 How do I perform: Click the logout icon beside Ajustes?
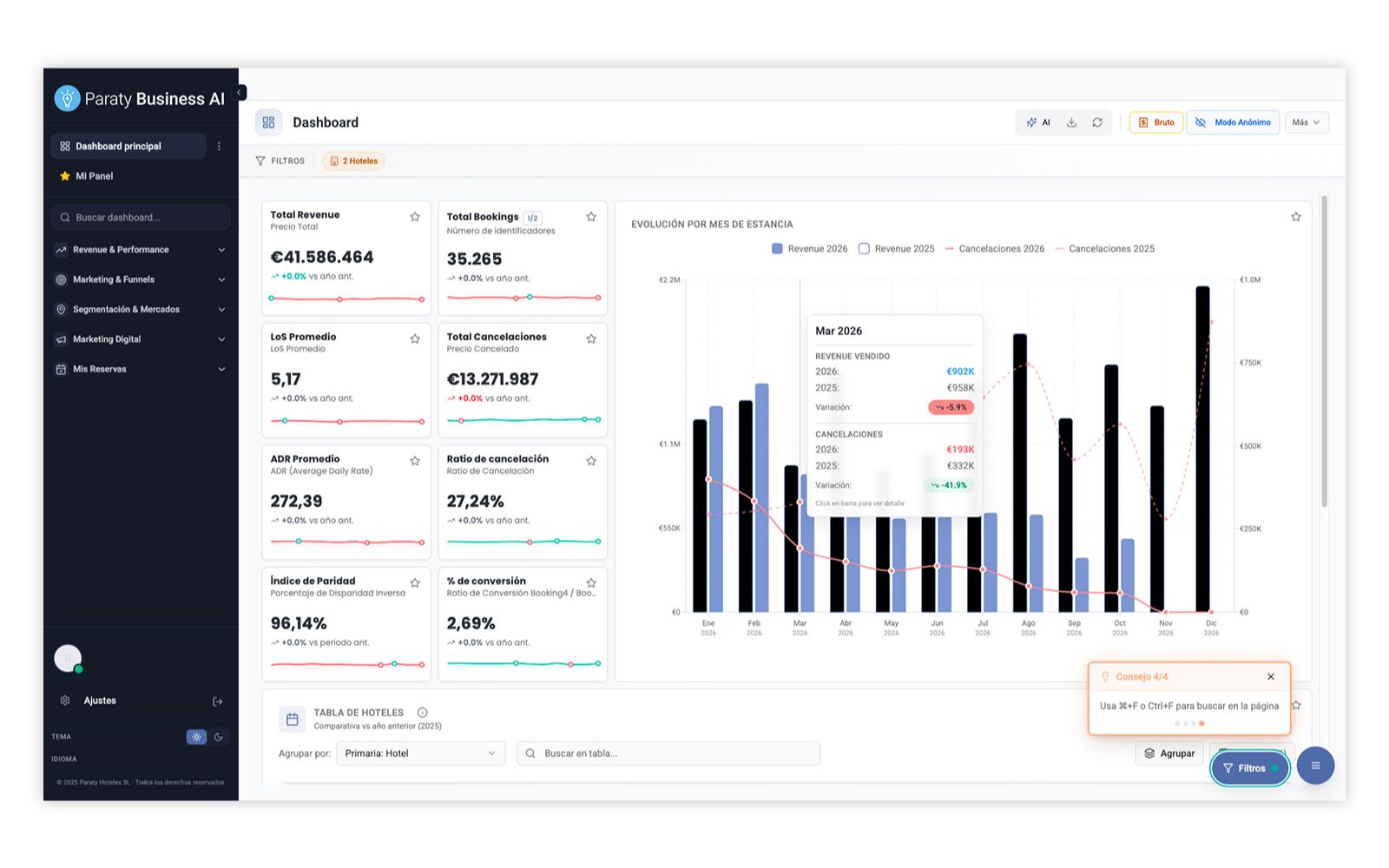[x=218, y=701]
